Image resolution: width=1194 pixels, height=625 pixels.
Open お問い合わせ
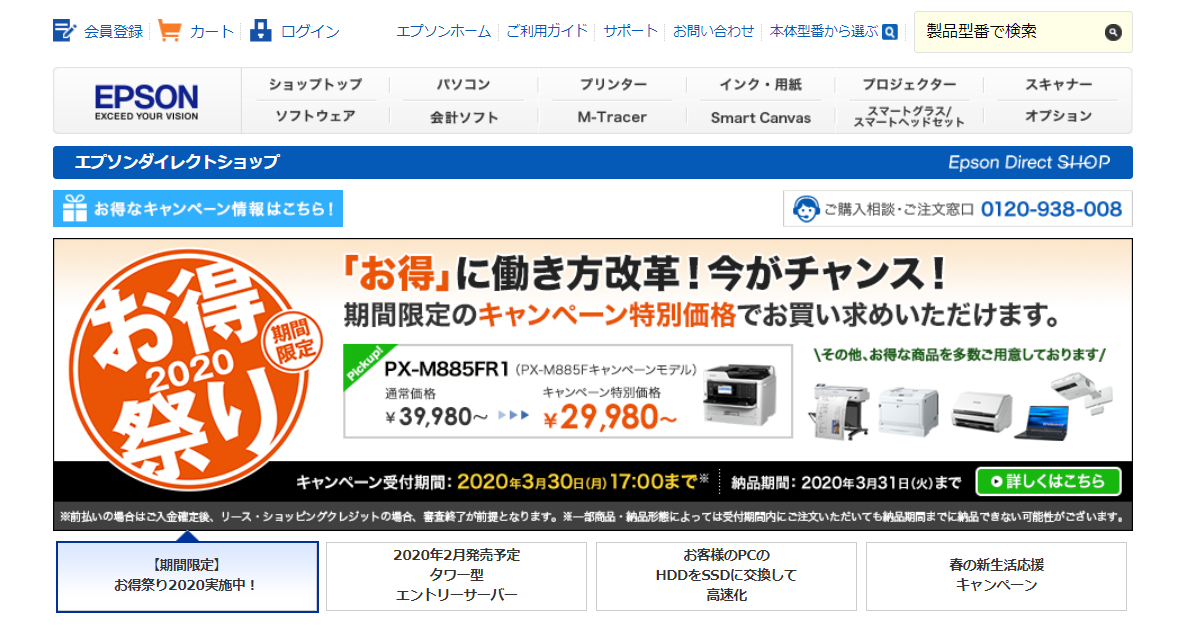coord(714,31)
